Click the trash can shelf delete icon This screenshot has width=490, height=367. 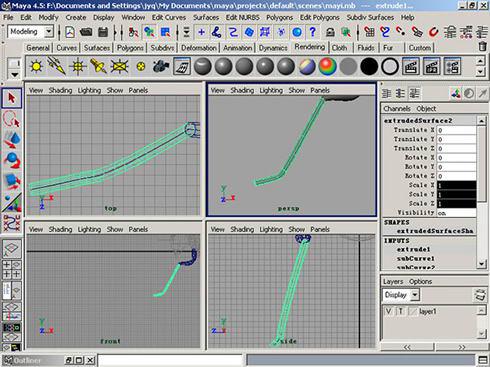pyautogui.click(x=482, y=46)
